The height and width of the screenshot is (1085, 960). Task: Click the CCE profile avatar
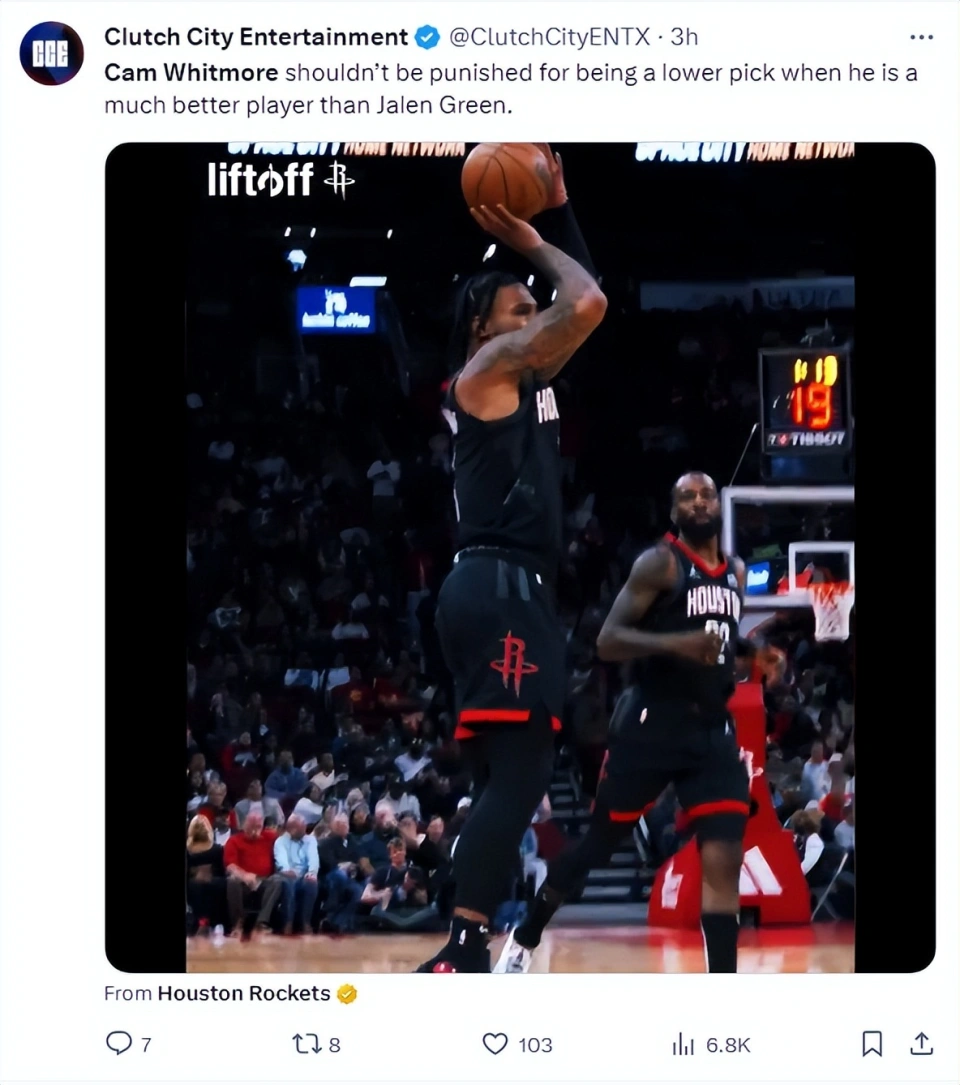pyautogui.click(x=52, y=53)
